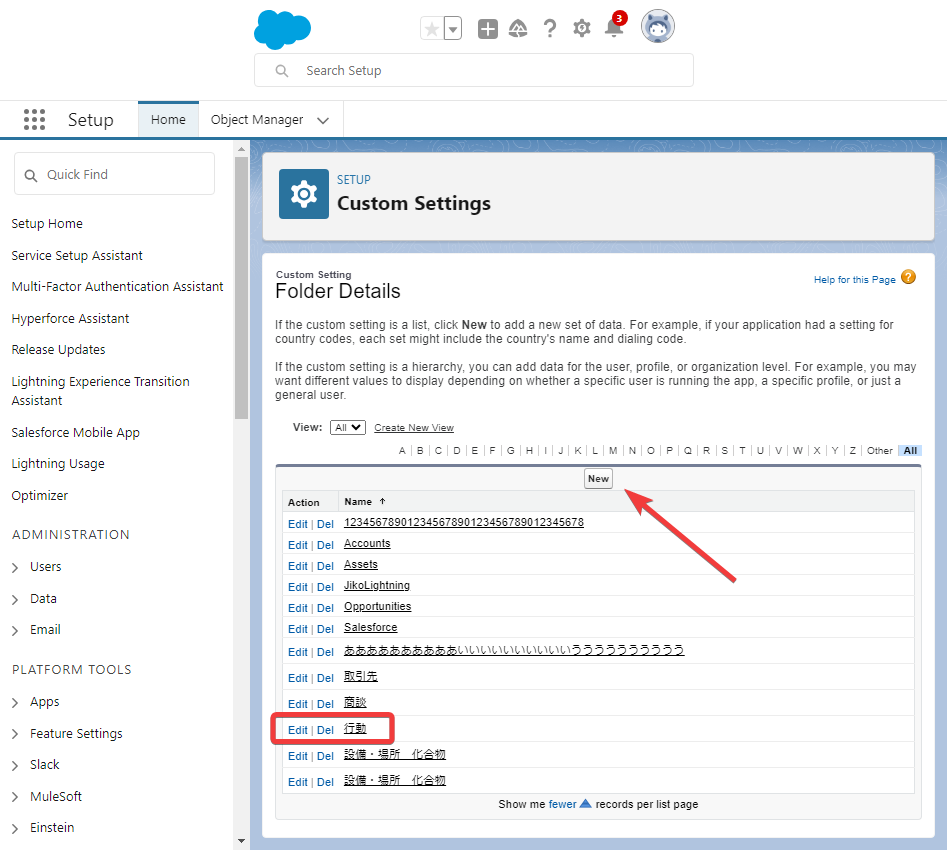The height and width of the screenshot is (850, 947).
Task: Open the user avatar profile menu
Action: coord(657,27)
